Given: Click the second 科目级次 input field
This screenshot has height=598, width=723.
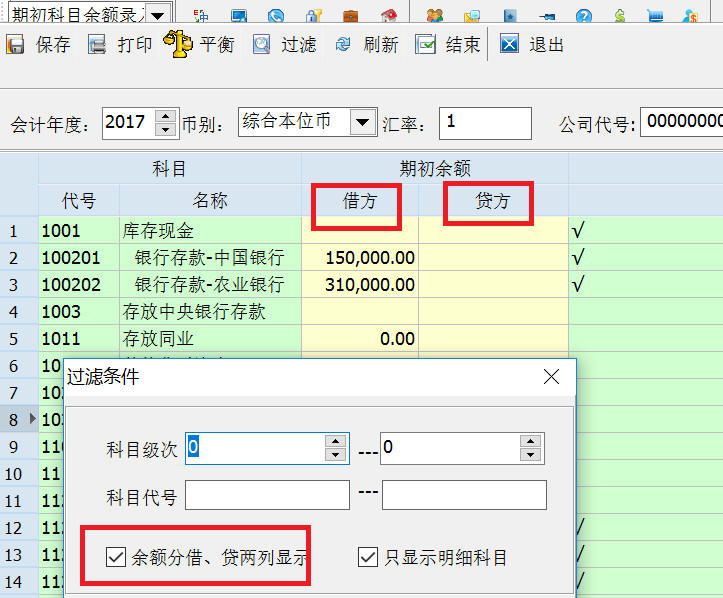Looking at the screenshot, I should [x=450, y=448].
